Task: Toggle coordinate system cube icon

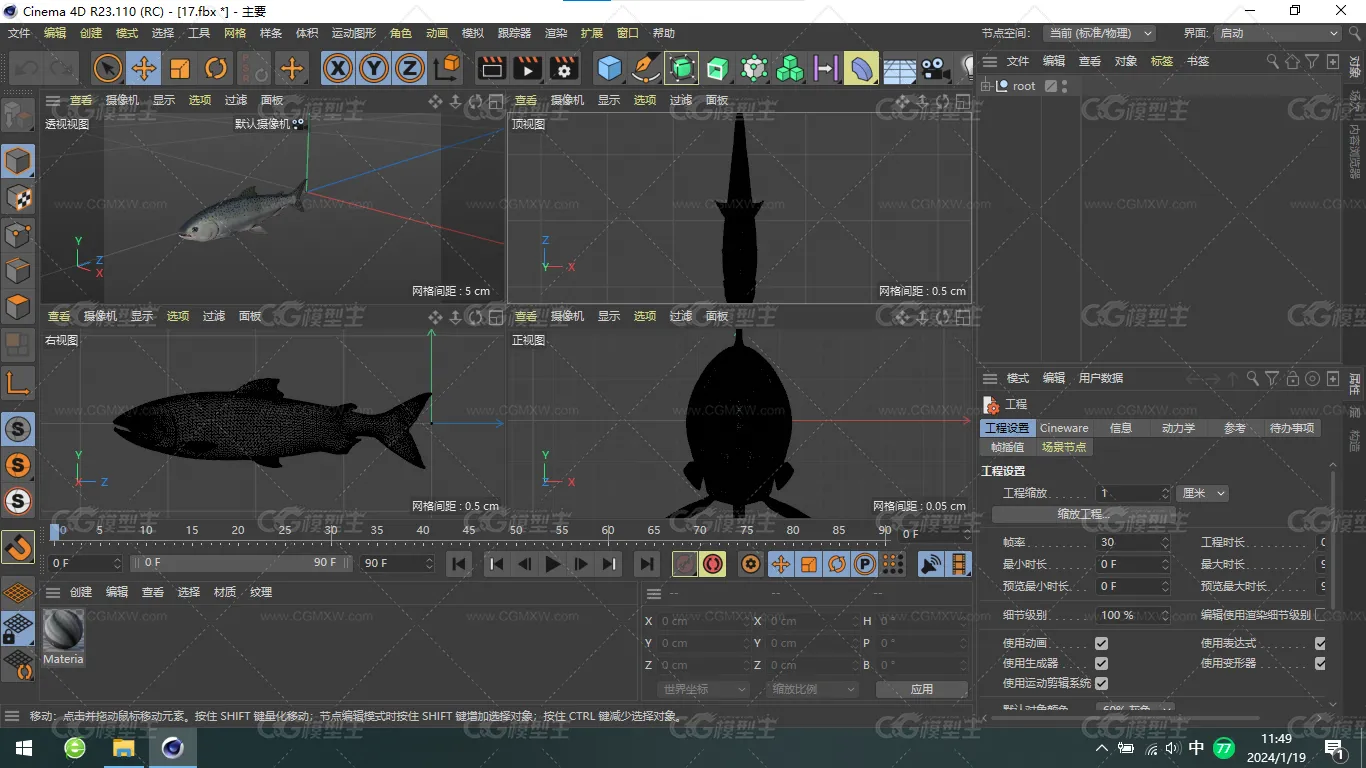Action: pyautogui.click(x=448, y=68)
